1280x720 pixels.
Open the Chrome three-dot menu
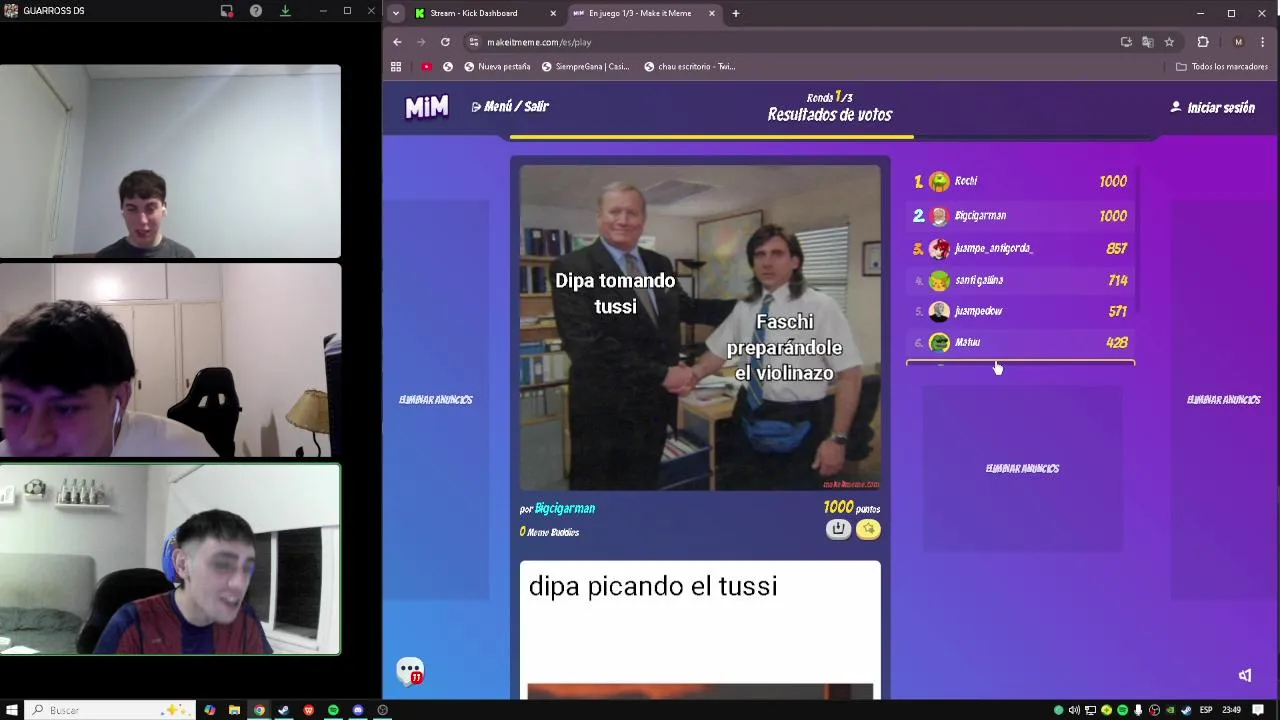(1263, 42)
